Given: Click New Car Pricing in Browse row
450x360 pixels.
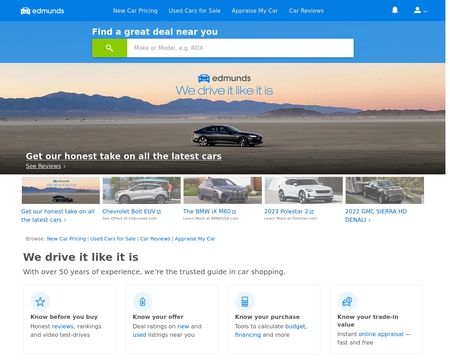Looking at the screenshot, I should click(66, 239).
